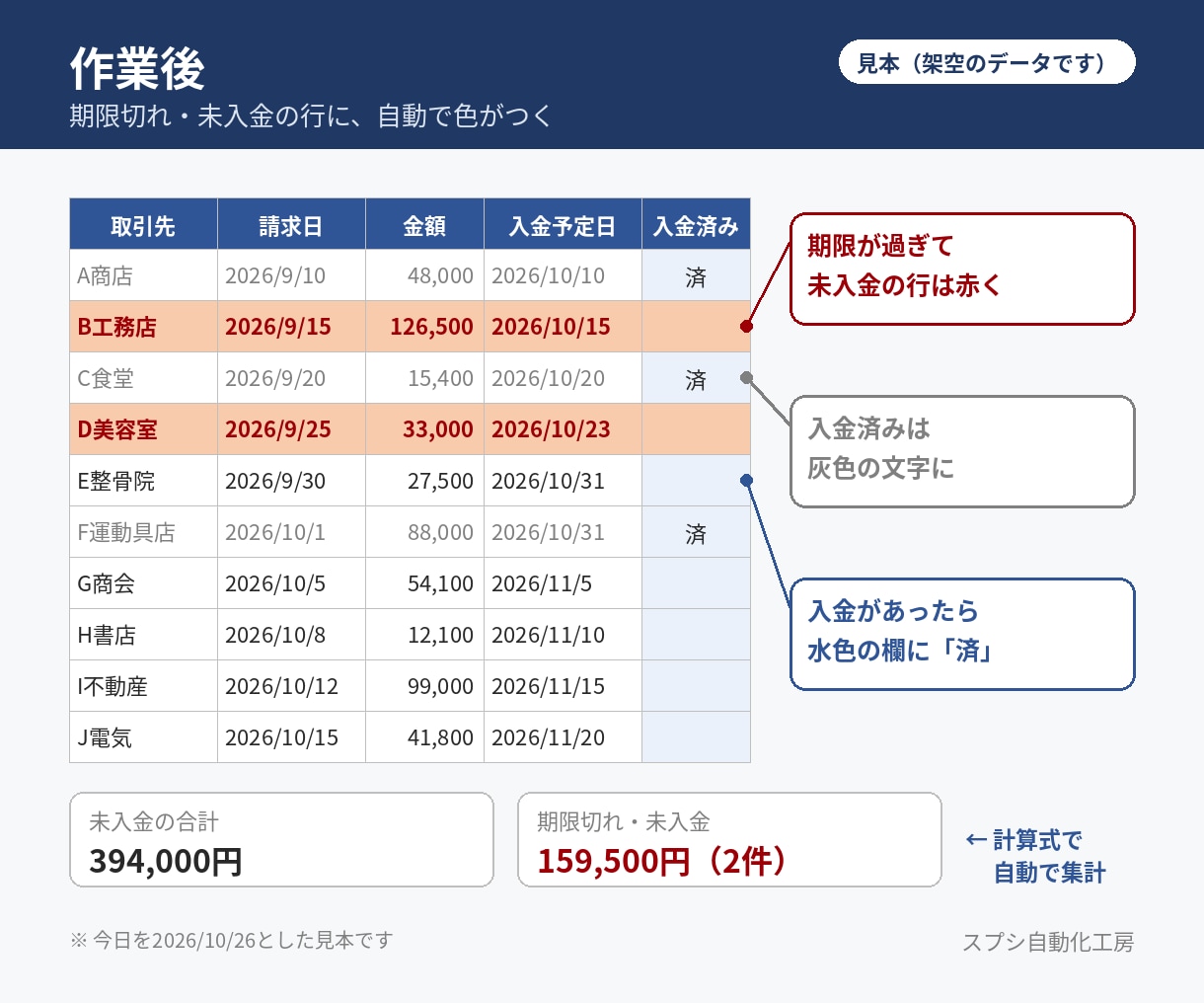Image resolution: width=1204 pixels, height=1003 pixels.
Task: Click the 入金があったら水色の欄に callout
Action: click(962, 634)
